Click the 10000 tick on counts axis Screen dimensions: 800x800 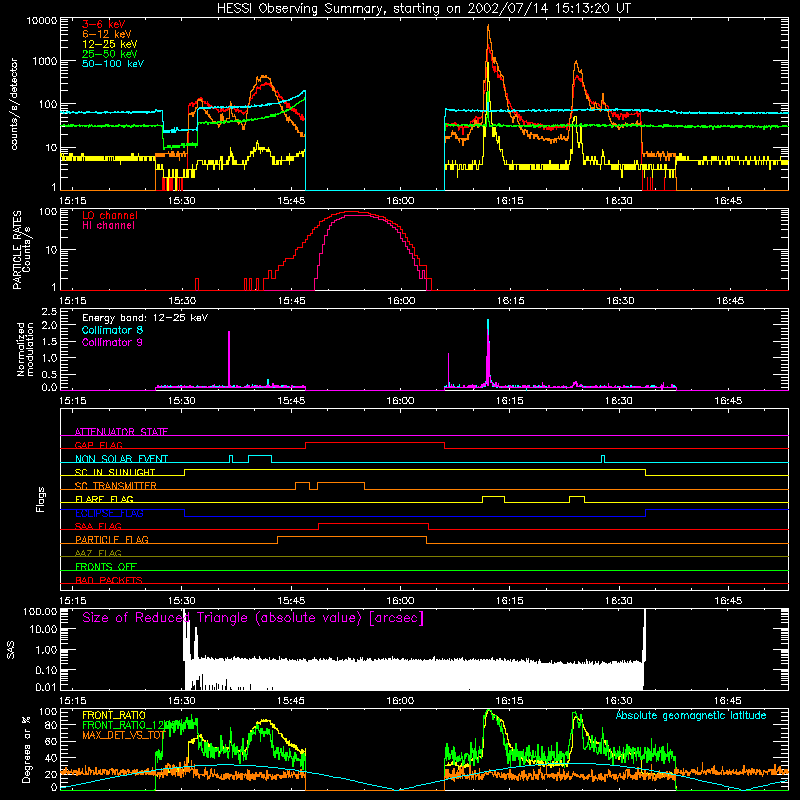click(42, 21)
